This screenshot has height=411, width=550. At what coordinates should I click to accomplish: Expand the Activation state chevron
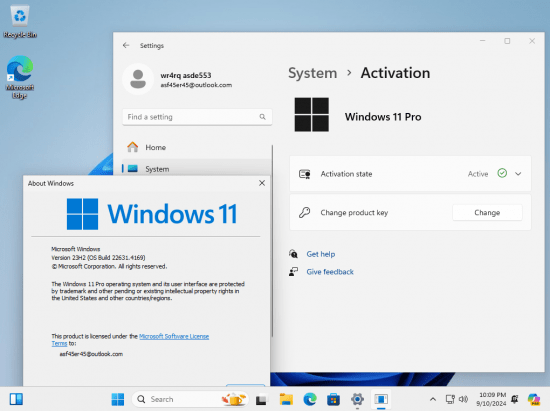coord(518,174)
